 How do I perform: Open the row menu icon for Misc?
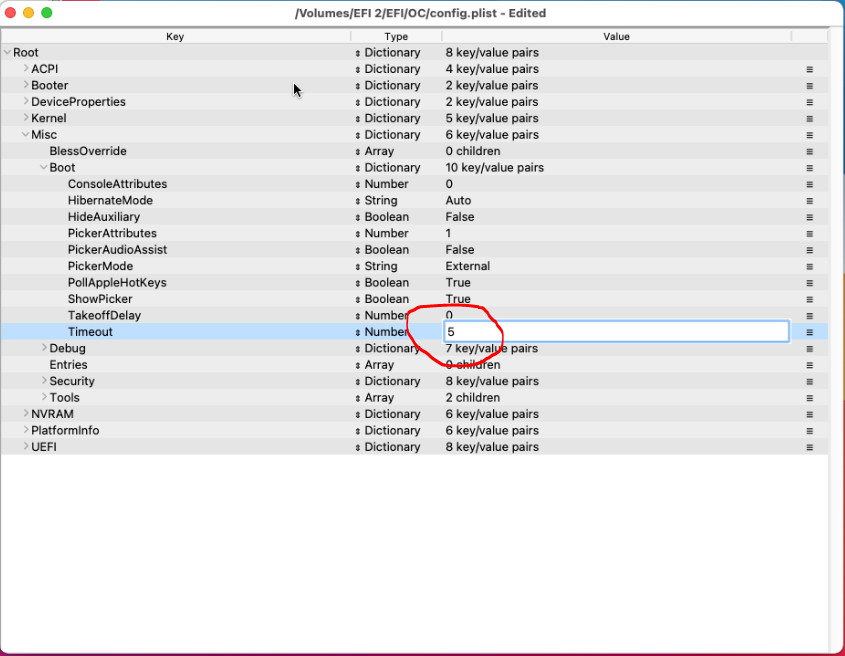(809, 135)
